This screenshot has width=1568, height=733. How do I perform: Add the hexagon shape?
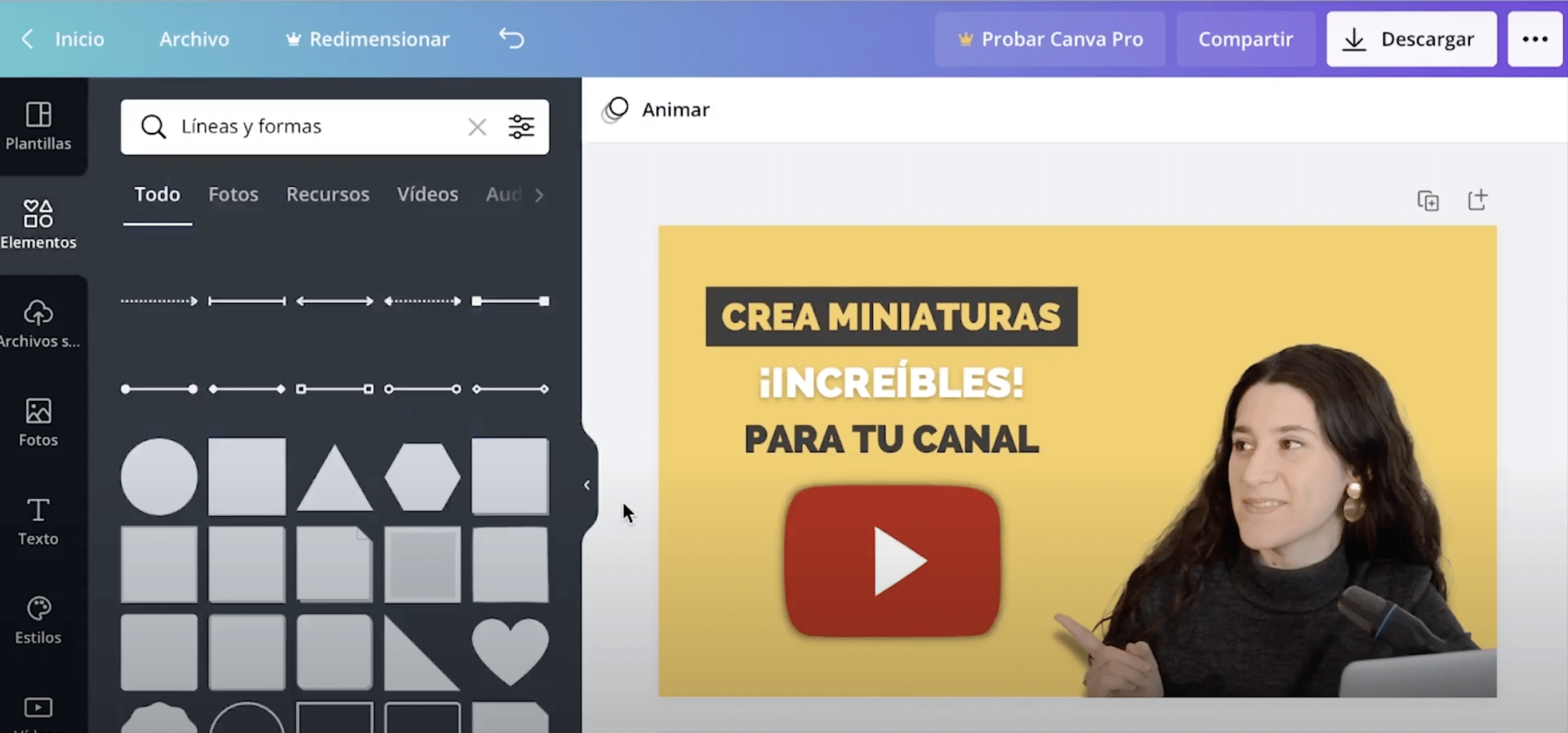click(x=422, y=477)
